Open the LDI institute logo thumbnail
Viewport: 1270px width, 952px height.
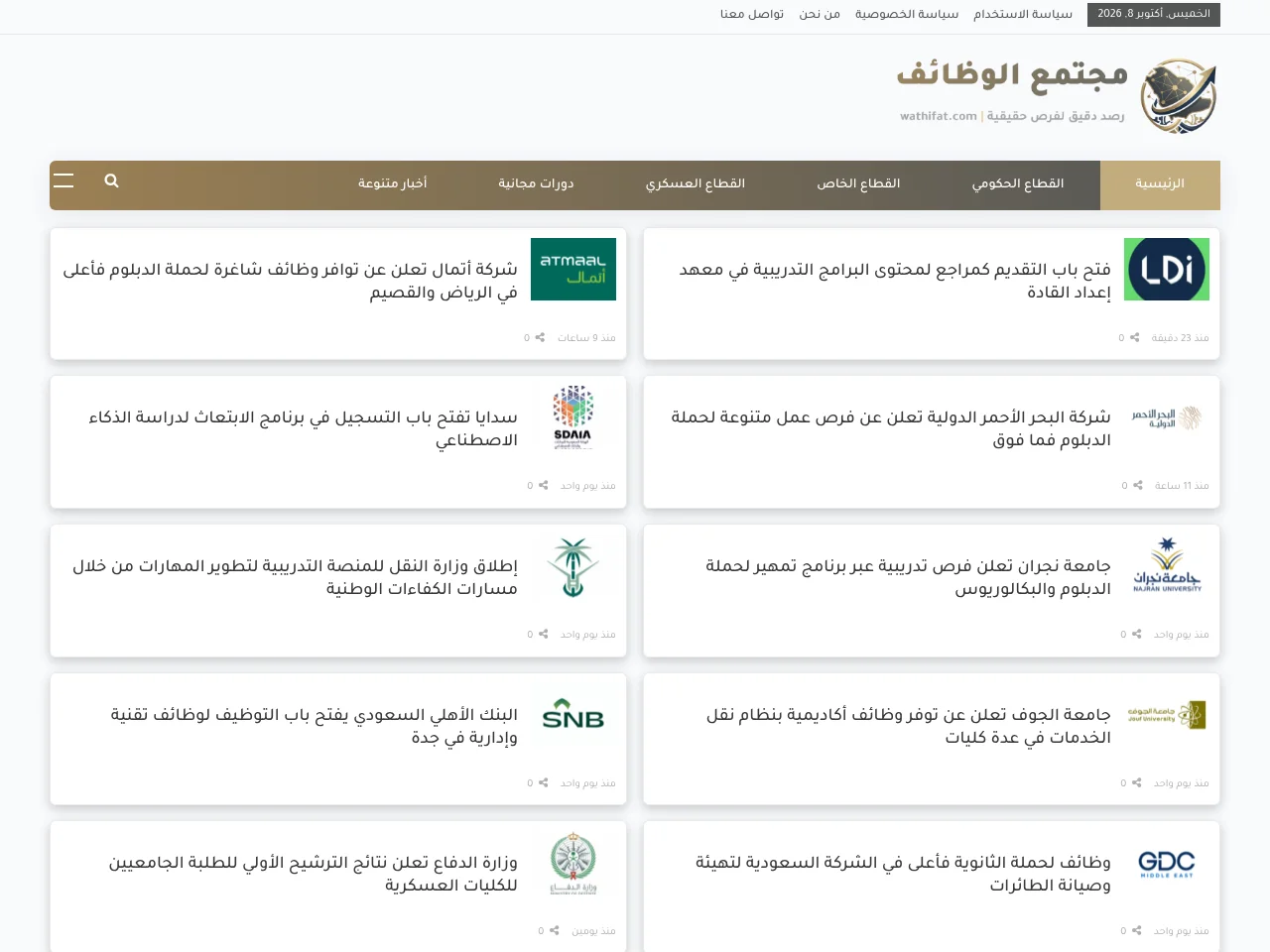[x=1167, y=269]
